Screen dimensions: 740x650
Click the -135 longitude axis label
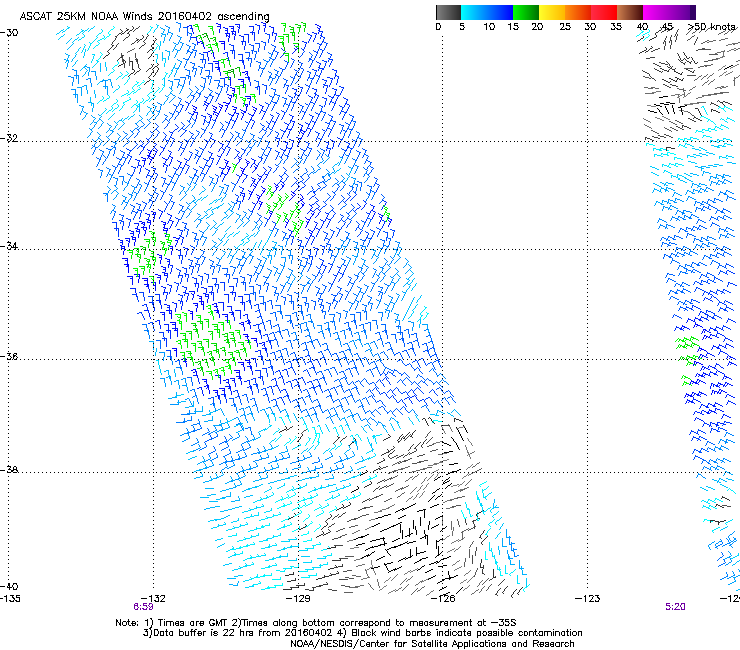(10, 598)
